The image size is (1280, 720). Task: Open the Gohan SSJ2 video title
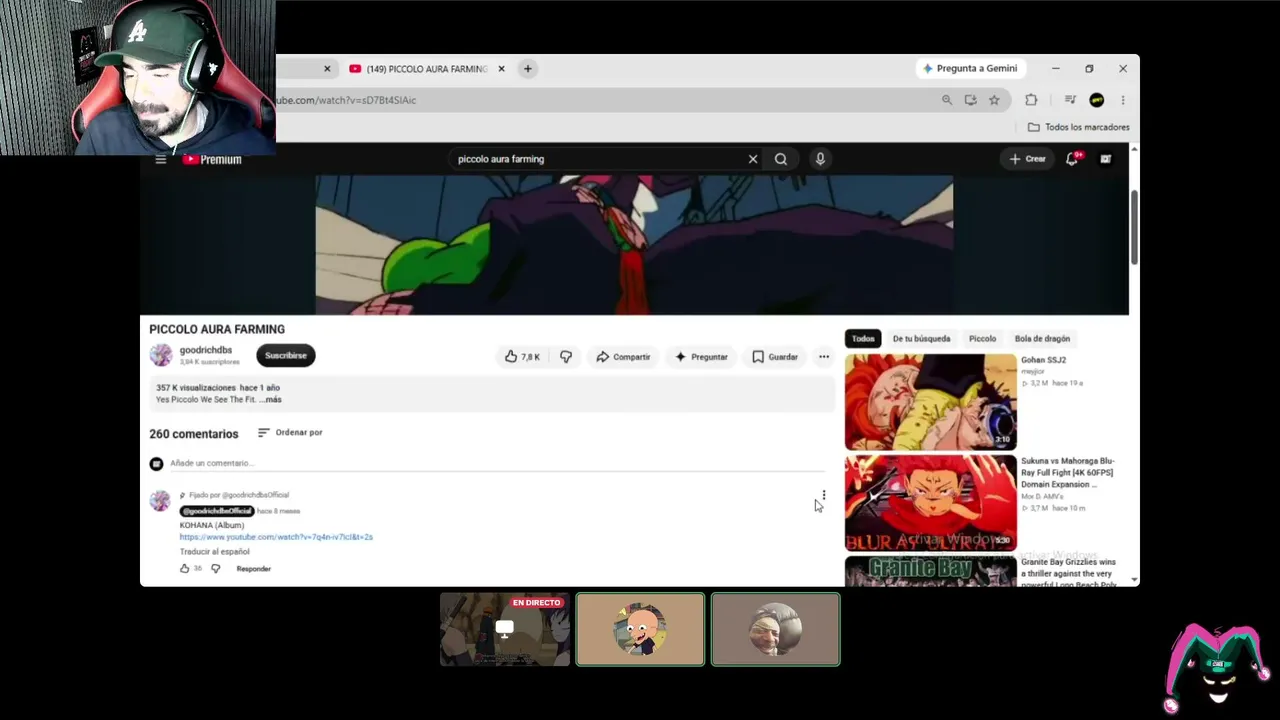[x=1043, y=360]
